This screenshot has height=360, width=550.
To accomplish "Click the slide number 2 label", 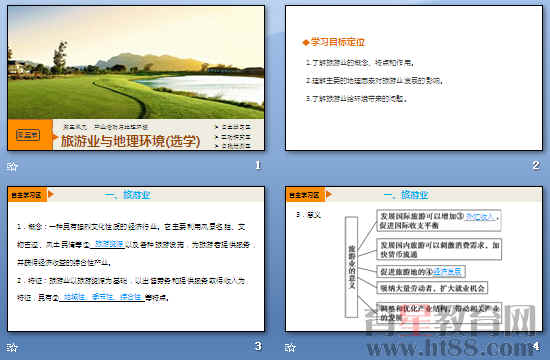I will 536,165.
